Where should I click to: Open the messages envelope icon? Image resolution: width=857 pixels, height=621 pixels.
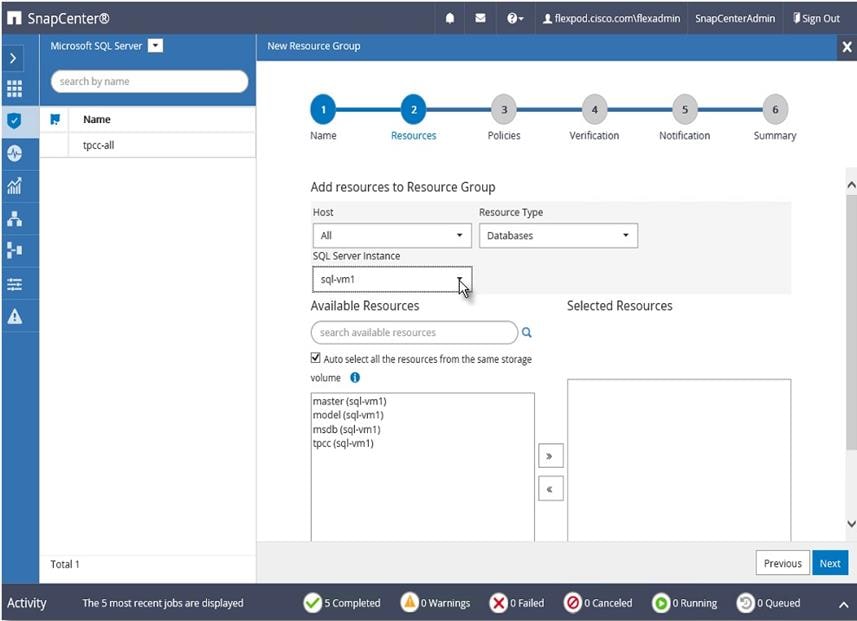point(480,19)
